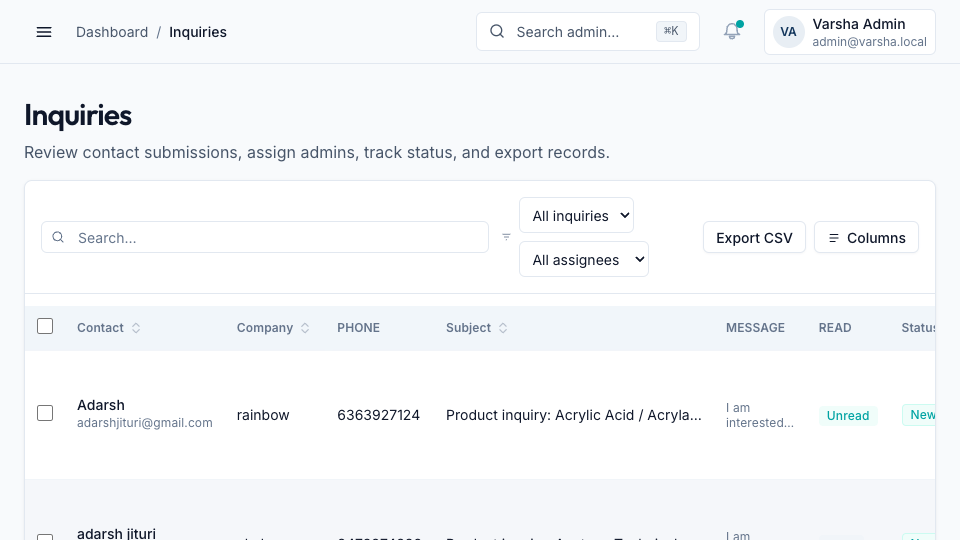The image size is (960, 540).
Task: Go to Dashboard breadcrumb
Action: click(112, 32)
